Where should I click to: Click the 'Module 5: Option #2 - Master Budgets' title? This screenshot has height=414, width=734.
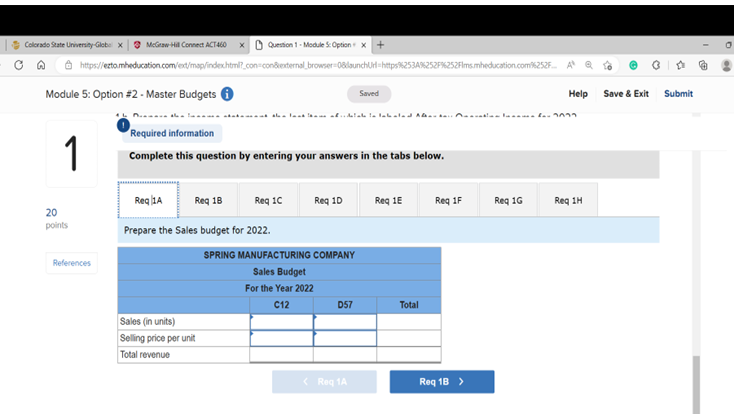pos(131,94)
